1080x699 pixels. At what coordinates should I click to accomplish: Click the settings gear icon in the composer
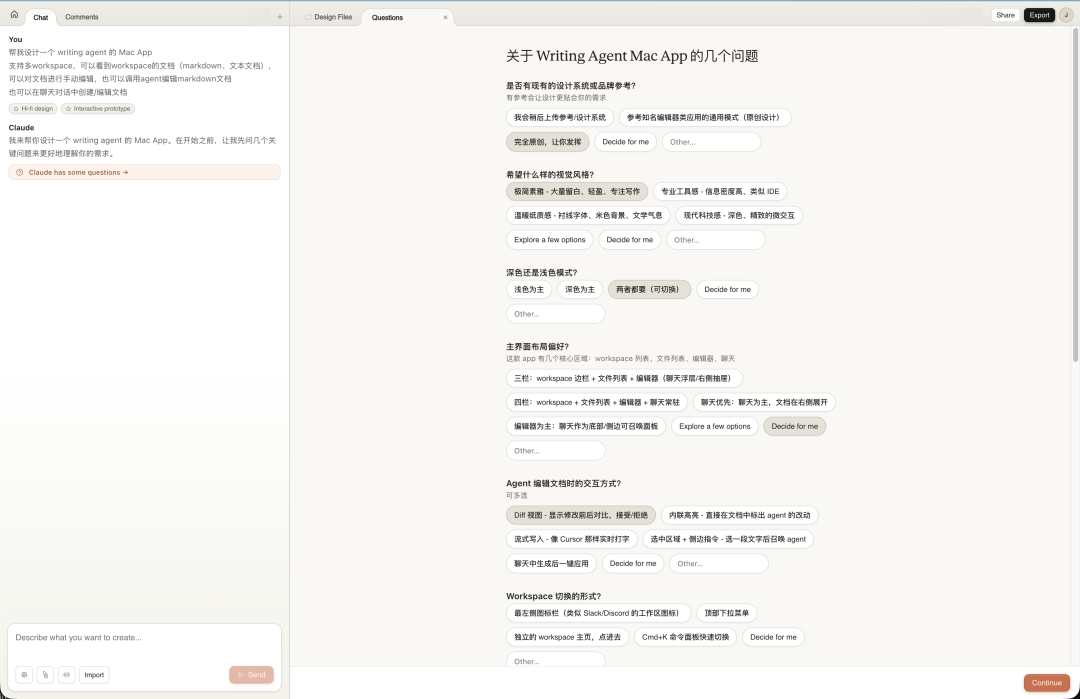click(x=25, y=675)
